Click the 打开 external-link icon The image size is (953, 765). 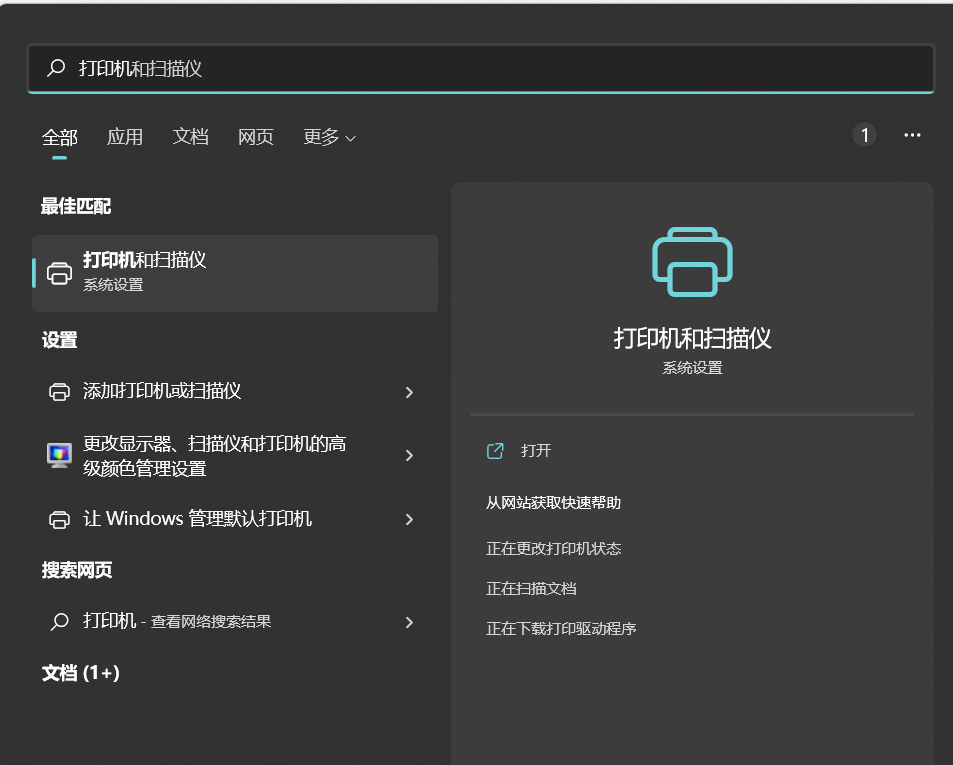coord(495,451)
